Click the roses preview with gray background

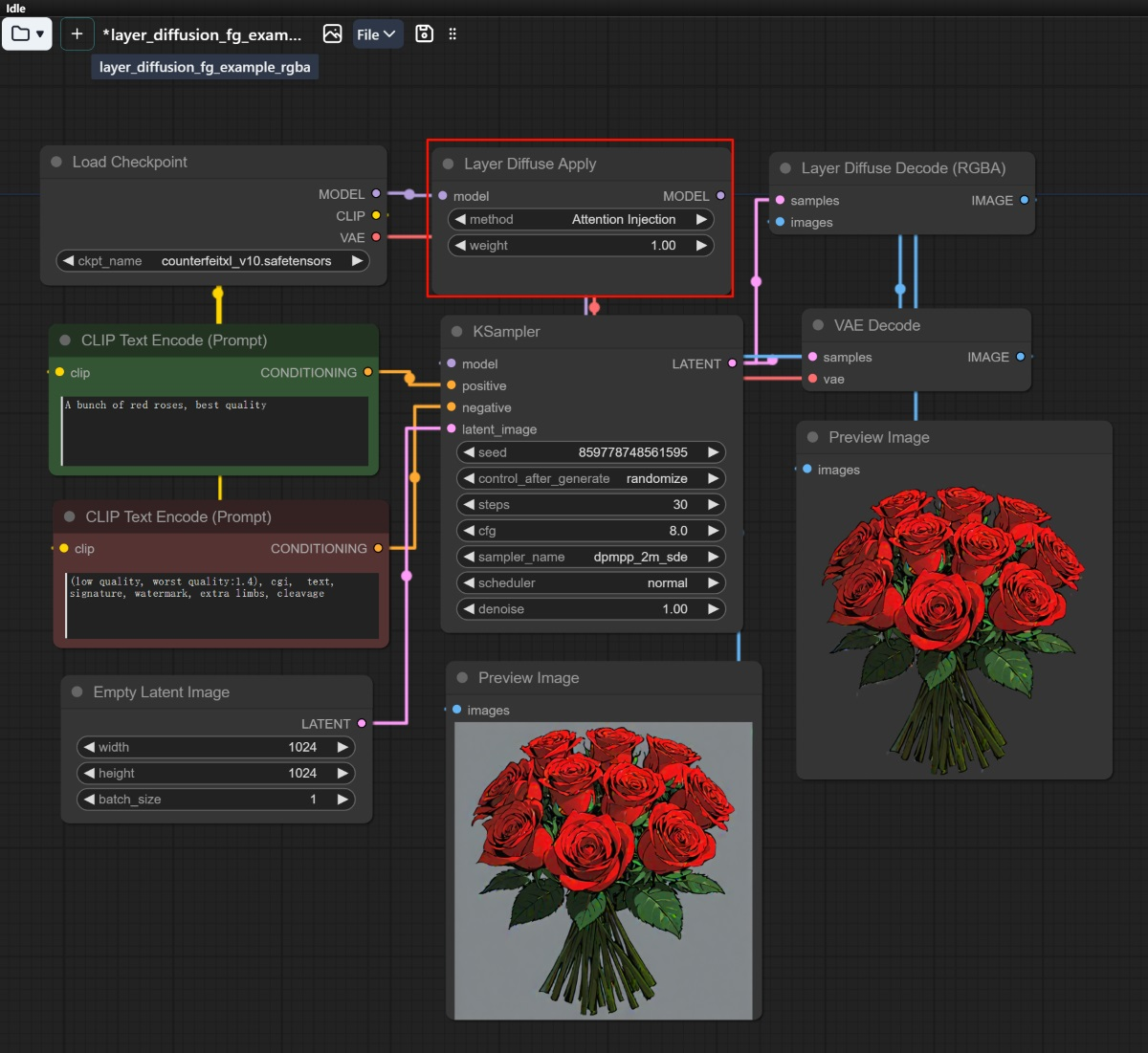click(x=604, y=870)
